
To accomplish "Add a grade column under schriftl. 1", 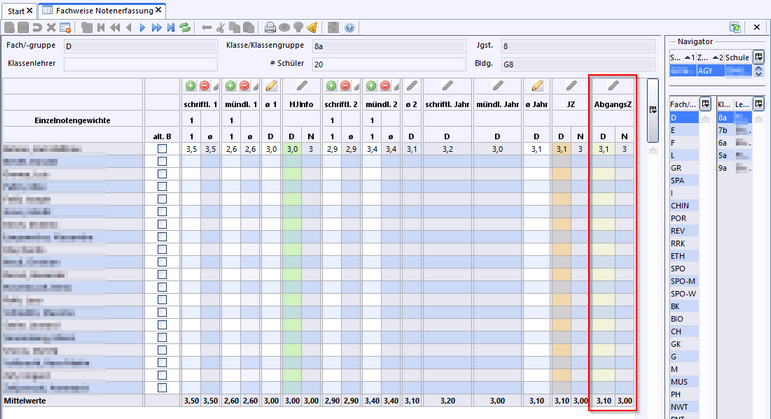I will click(x=189, y=87).
